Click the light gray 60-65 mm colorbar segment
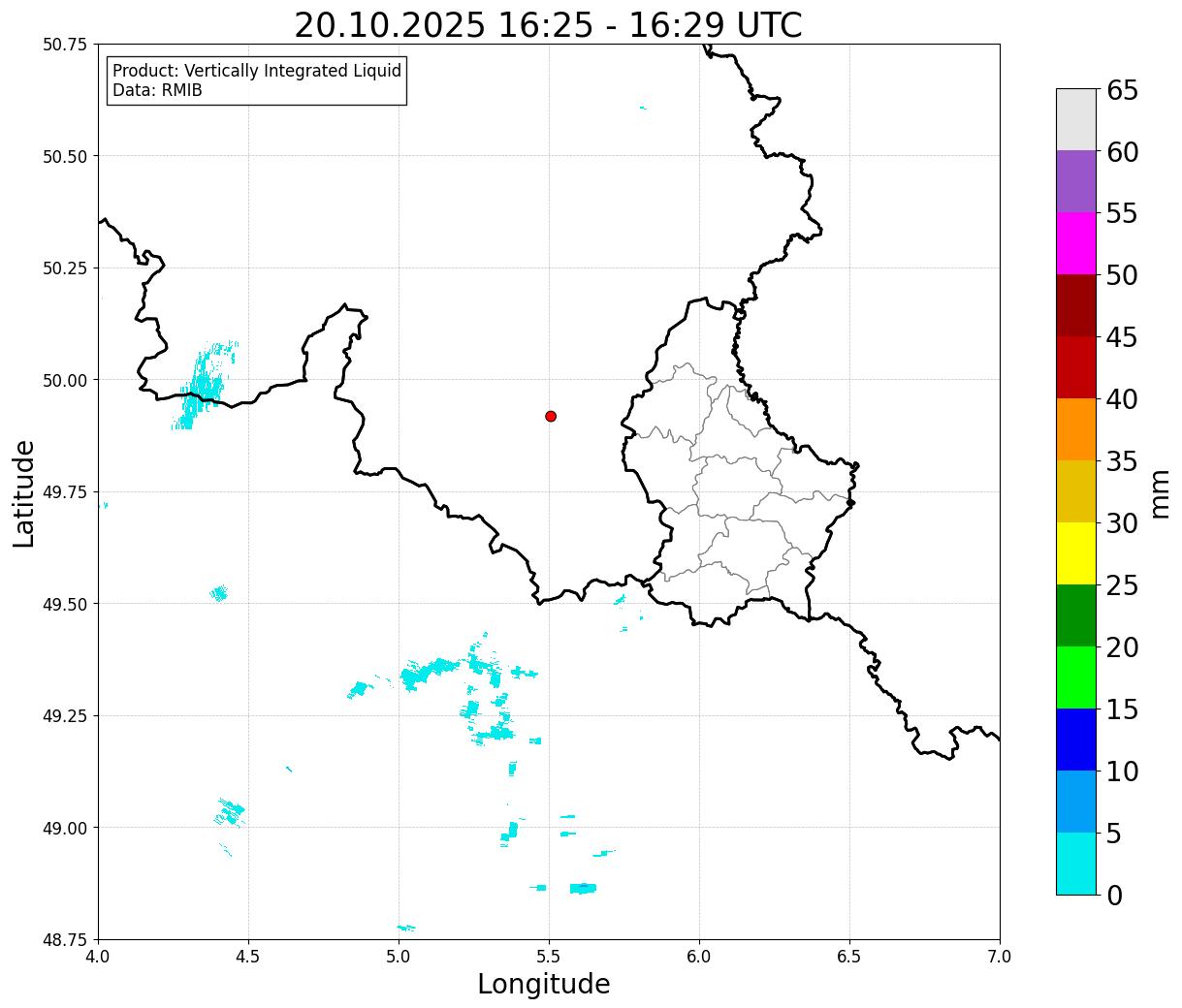The image size is (1182, 1008). tap(1076, 119)
